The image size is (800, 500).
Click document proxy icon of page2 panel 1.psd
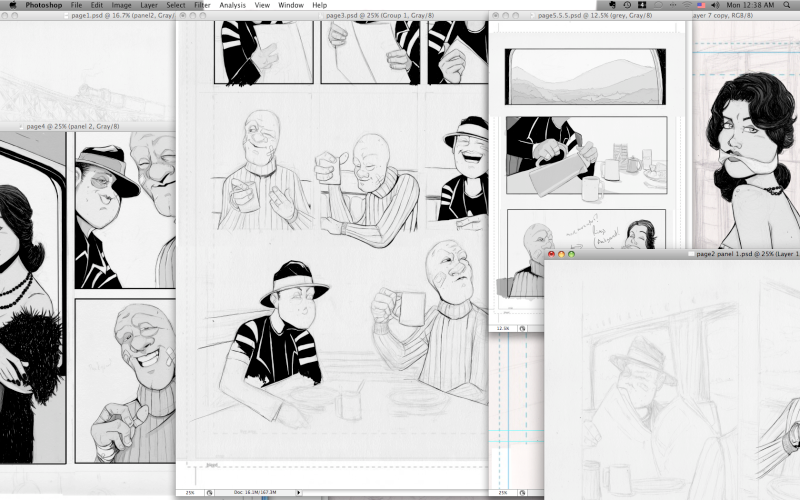[690, 255]
